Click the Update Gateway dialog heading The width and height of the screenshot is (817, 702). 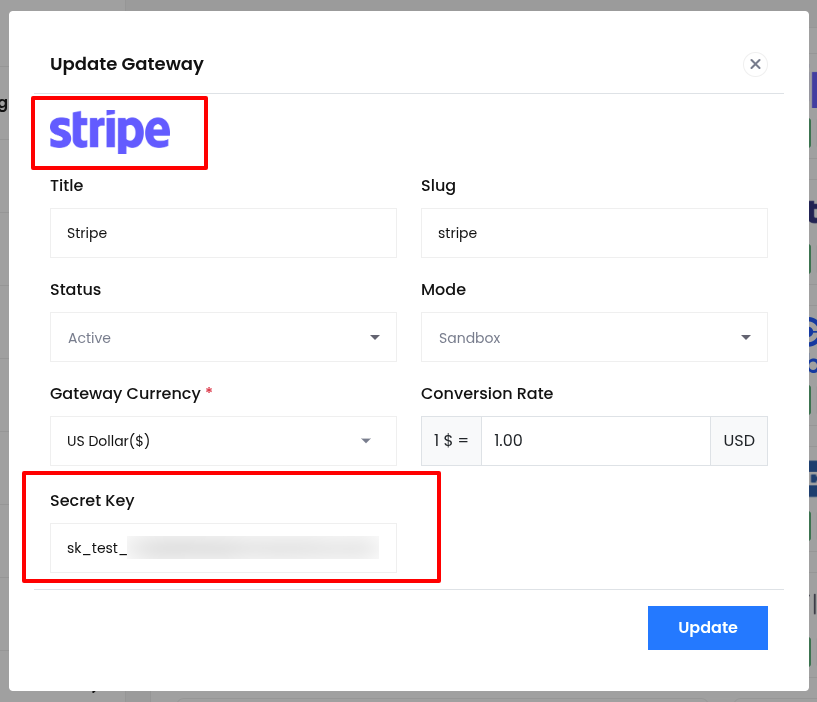(x=127, y=64)
